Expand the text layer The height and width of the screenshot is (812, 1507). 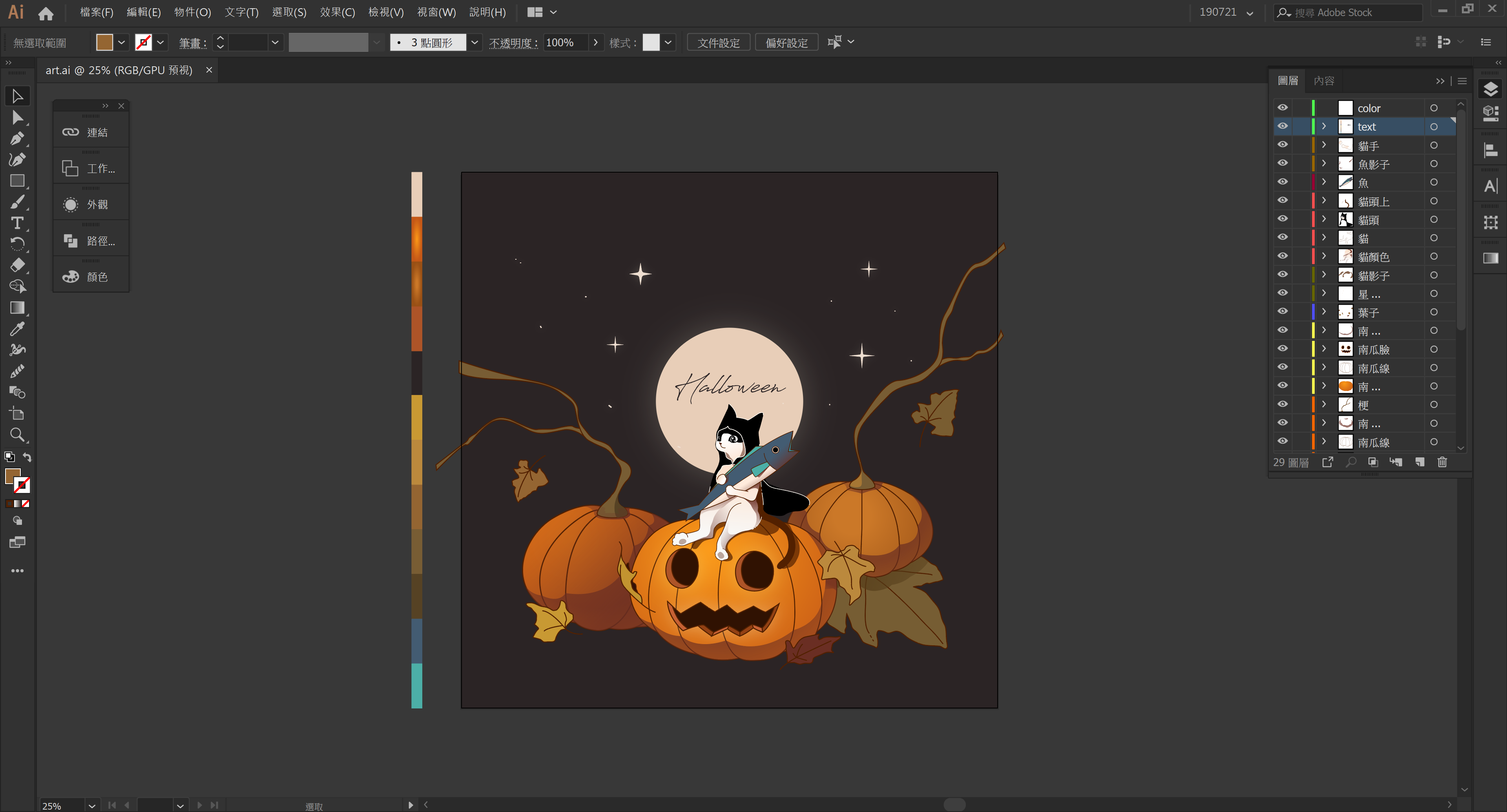pos(1324,126)
